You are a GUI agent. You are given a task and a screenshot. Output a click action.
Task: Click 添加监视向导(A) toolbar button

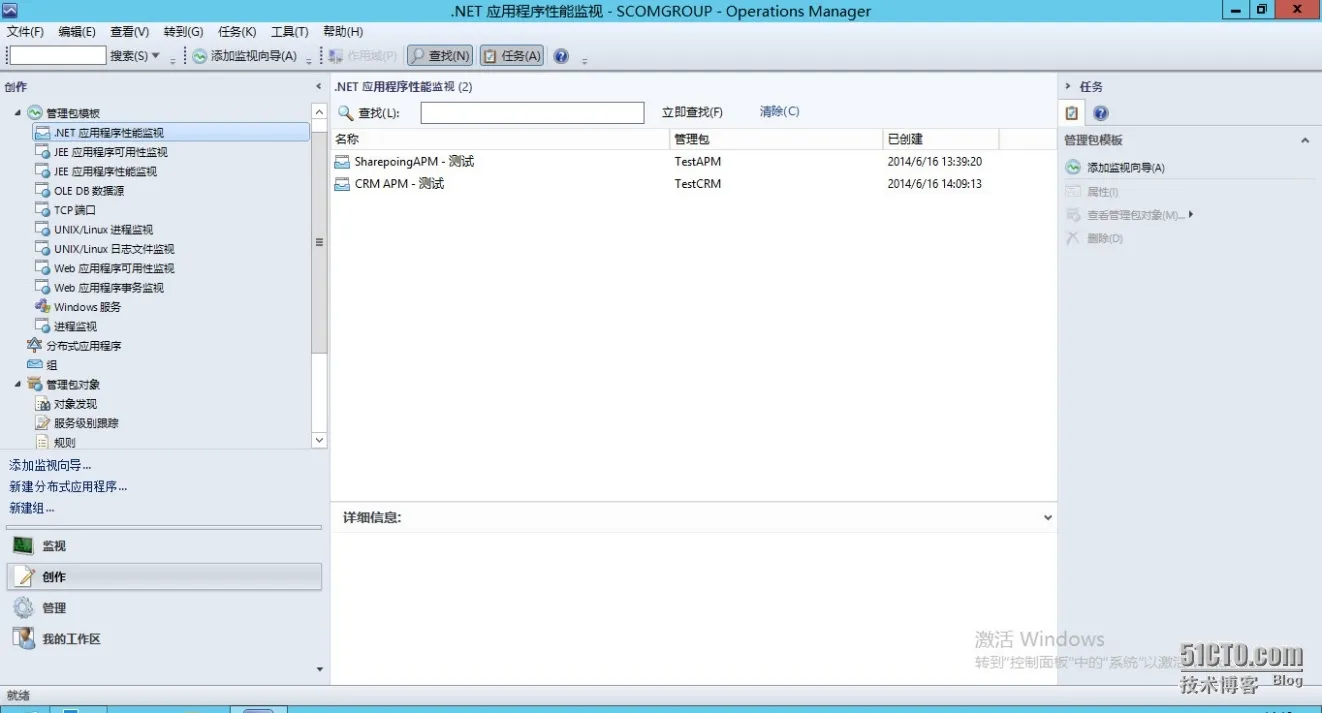(245, 56)
